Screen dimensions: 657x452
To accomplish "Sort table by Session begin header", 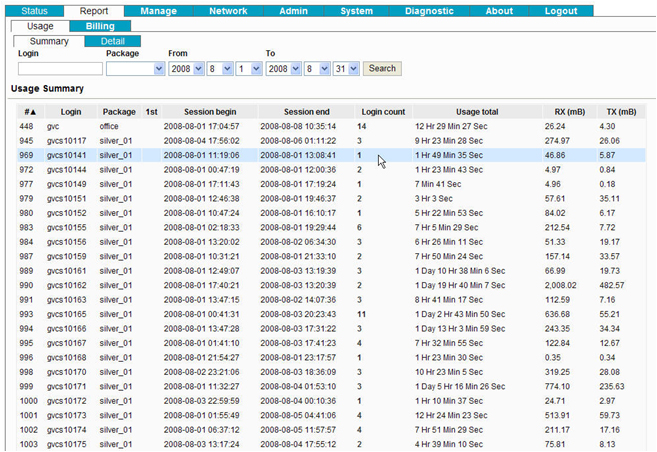I will point(211,112).
